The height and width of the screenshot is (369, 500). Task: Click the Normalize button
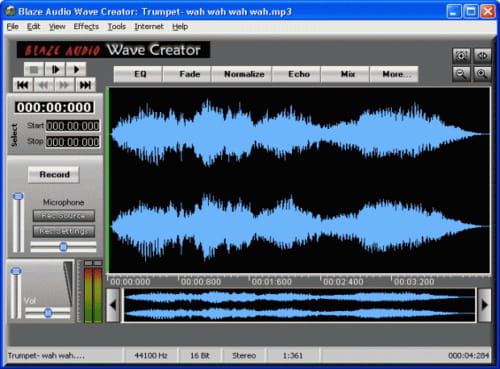[x=244, y=74]
